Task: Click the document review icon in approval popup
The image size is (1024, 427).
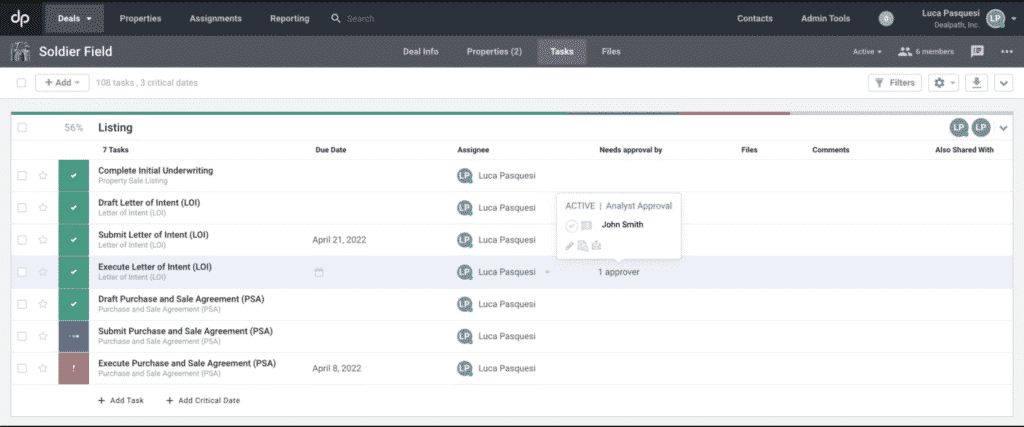Action: pyautogui.click(x=583, y=245)
